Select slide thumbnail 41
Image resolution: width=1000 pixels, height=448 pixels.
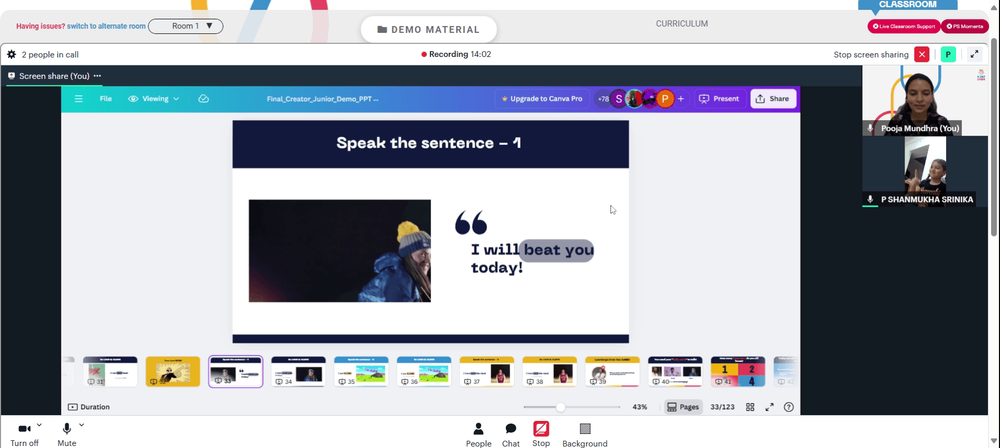[738, 371]
